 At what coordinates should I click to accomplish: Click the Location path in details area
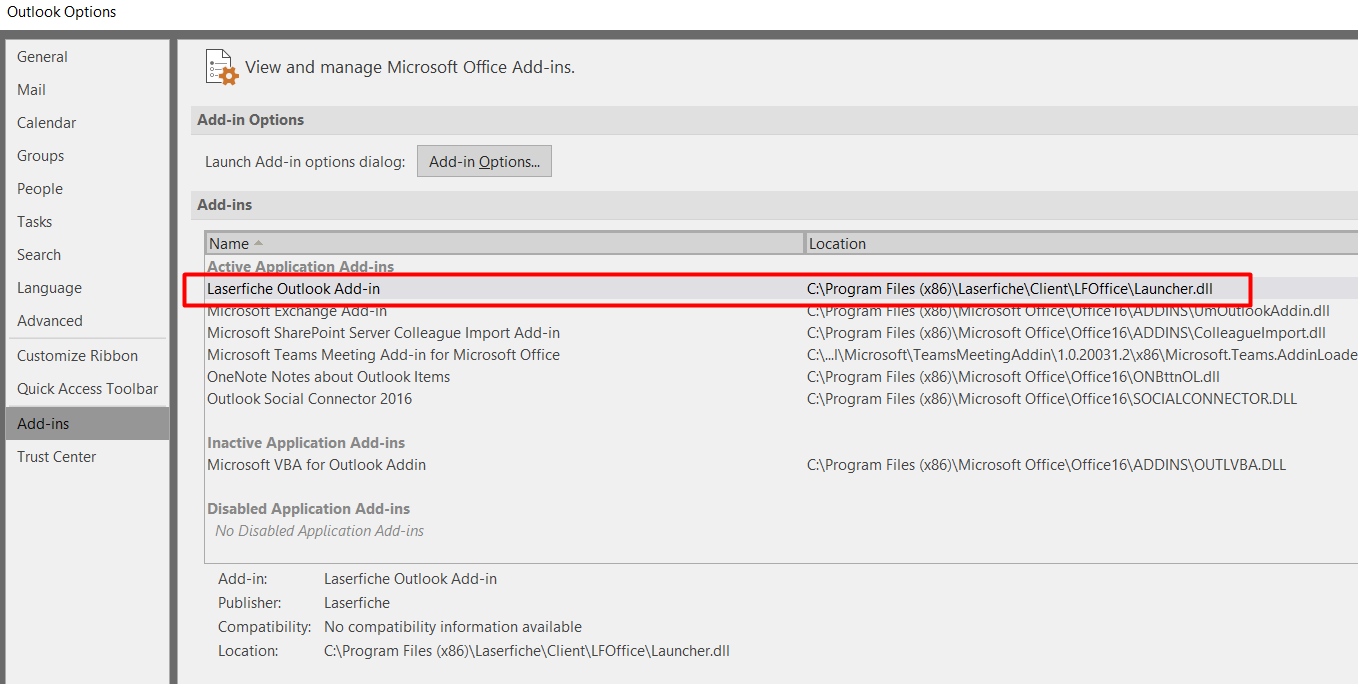527,651
